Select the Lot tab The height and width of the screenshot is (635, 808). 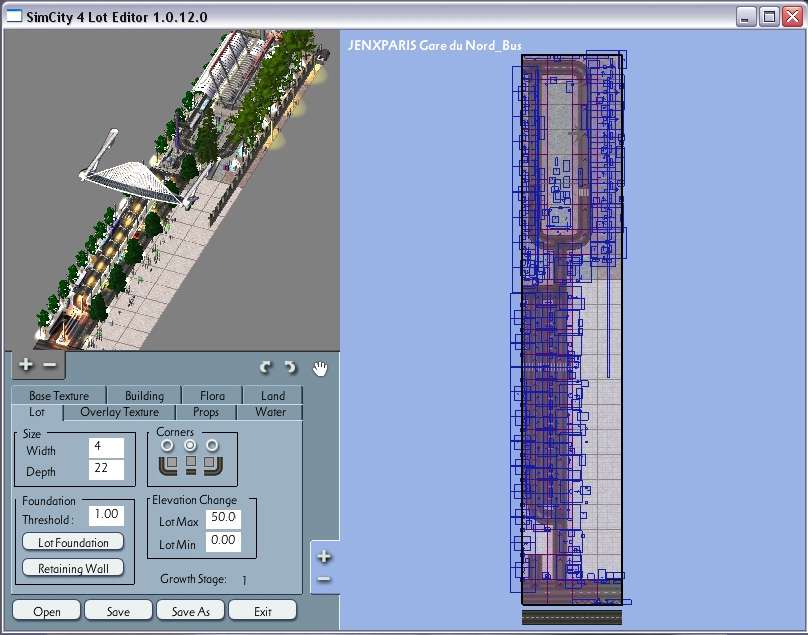37,412
